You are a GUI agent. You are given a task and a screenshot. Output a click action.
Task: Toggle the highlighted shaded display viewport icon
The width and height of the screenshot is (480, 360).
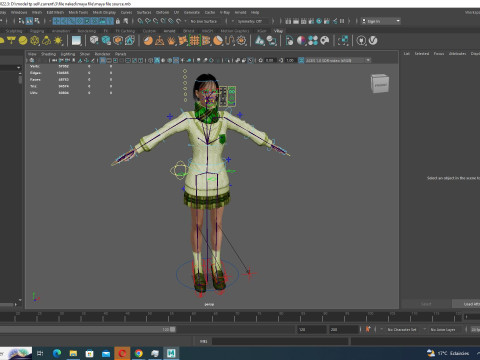[157, 60]
